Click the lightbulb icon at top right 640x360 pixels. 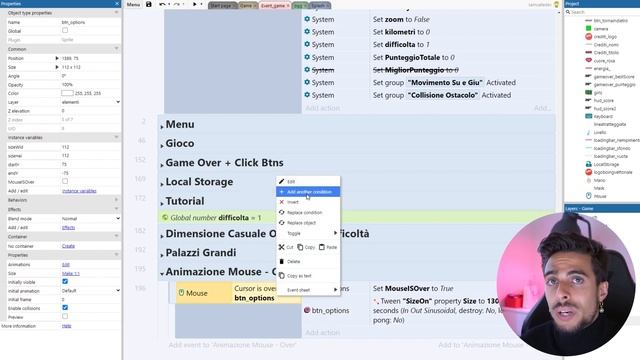point(556,4)
